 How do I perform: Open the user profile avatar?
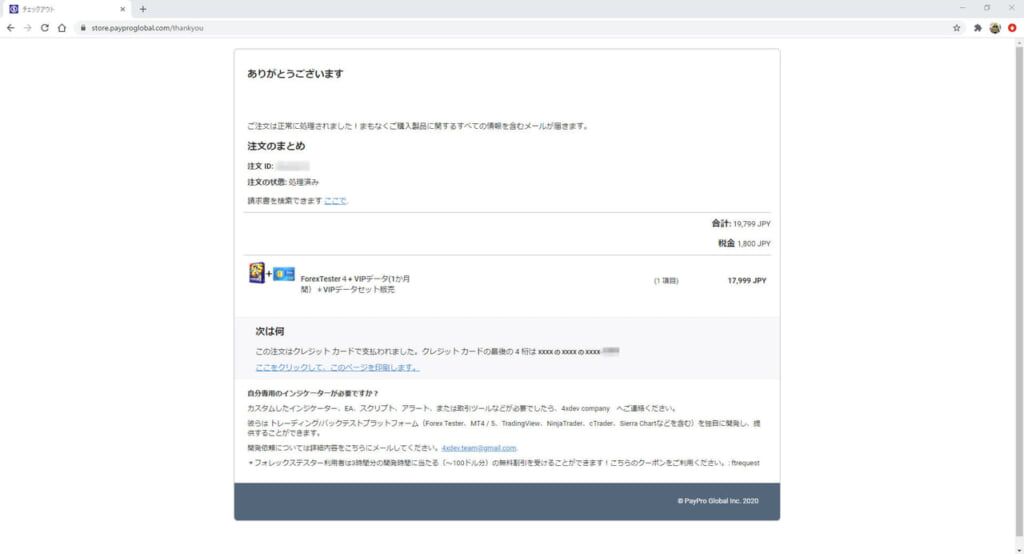click(995, 28)
